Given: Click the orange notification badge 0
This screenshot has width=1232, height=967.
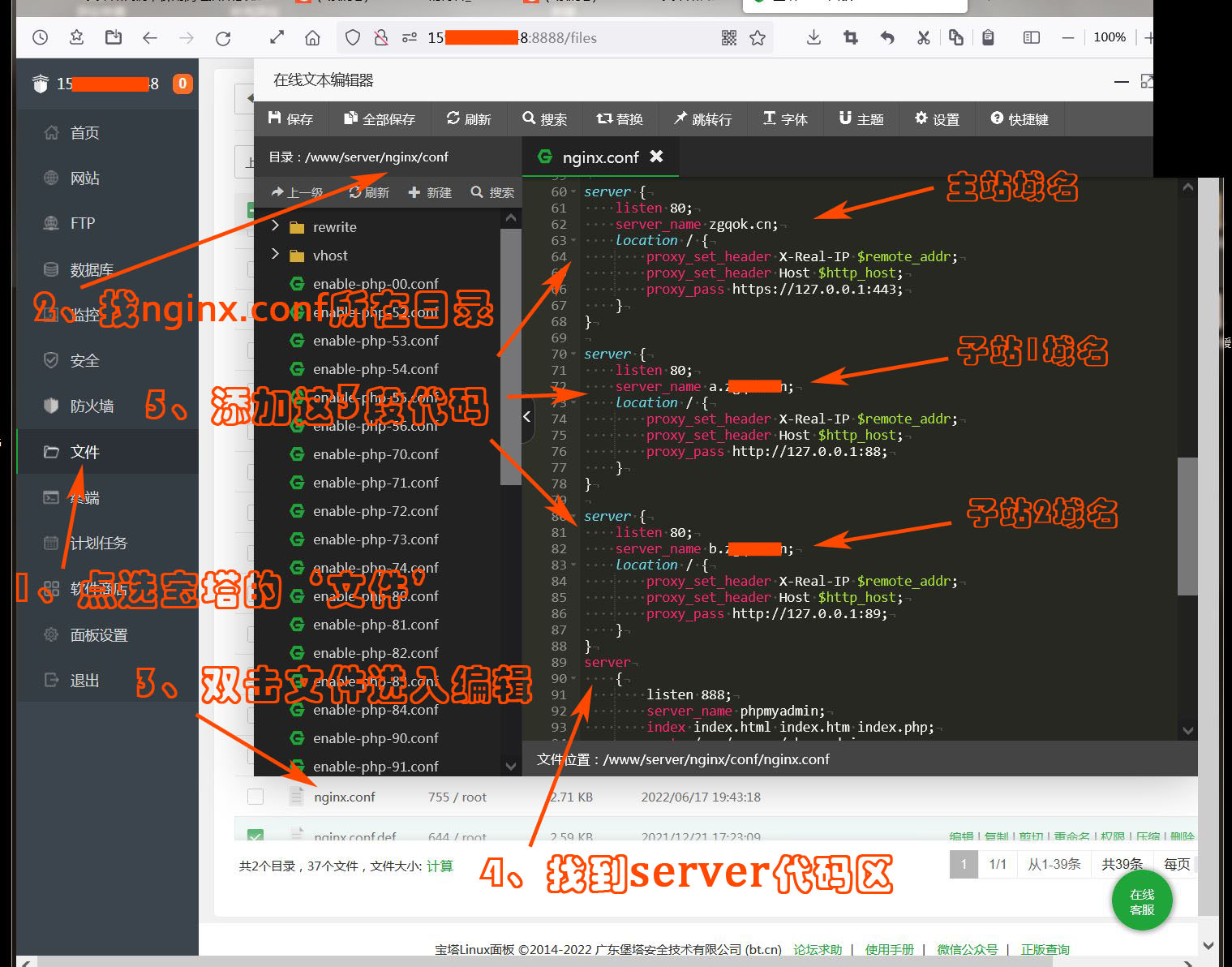Looking at the screenshot, I should pos(182,84).
